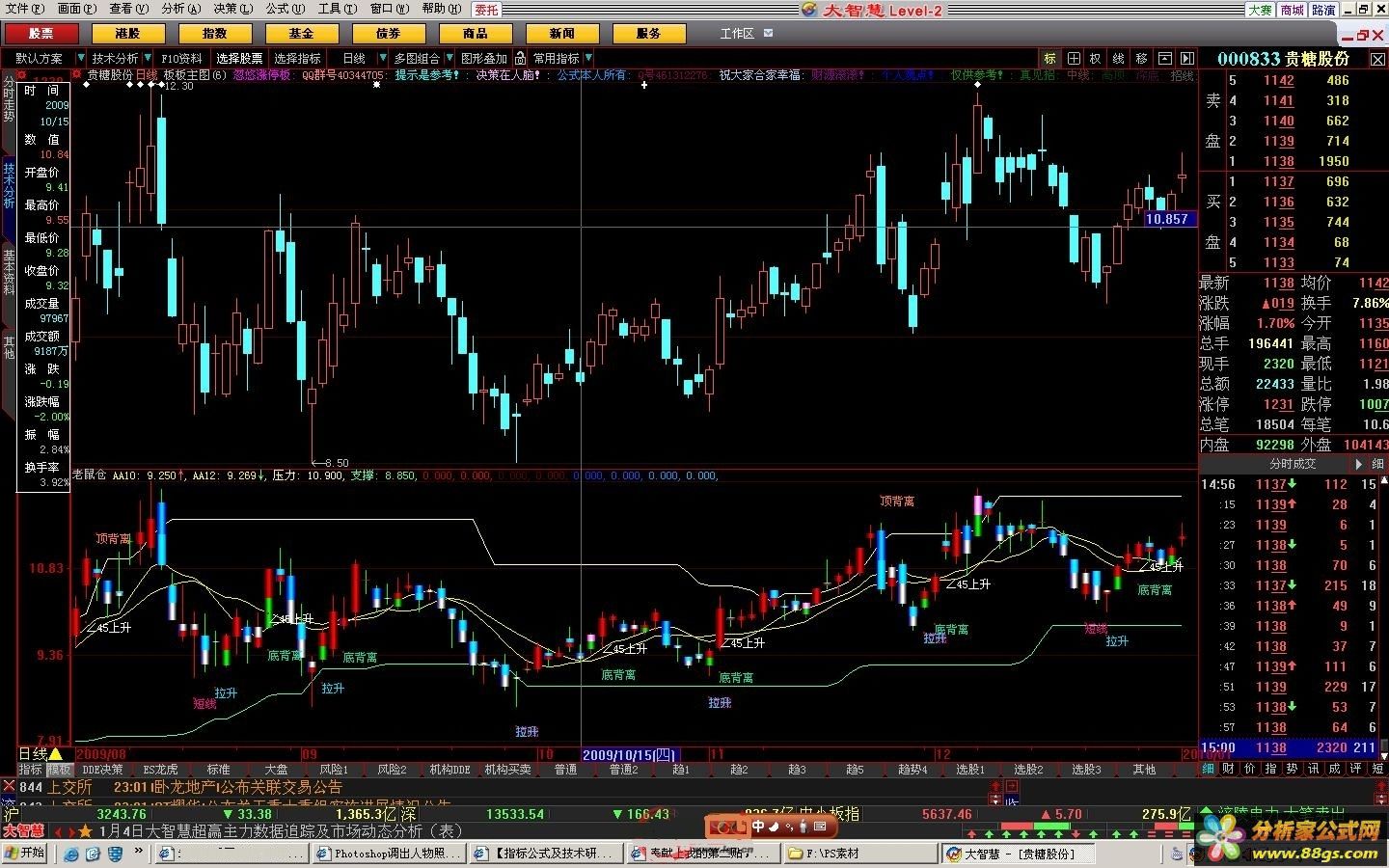Click the 日线 period triangle icon at chart bottom
Viewport: 1389px width, 868px height.
(55, 753)
